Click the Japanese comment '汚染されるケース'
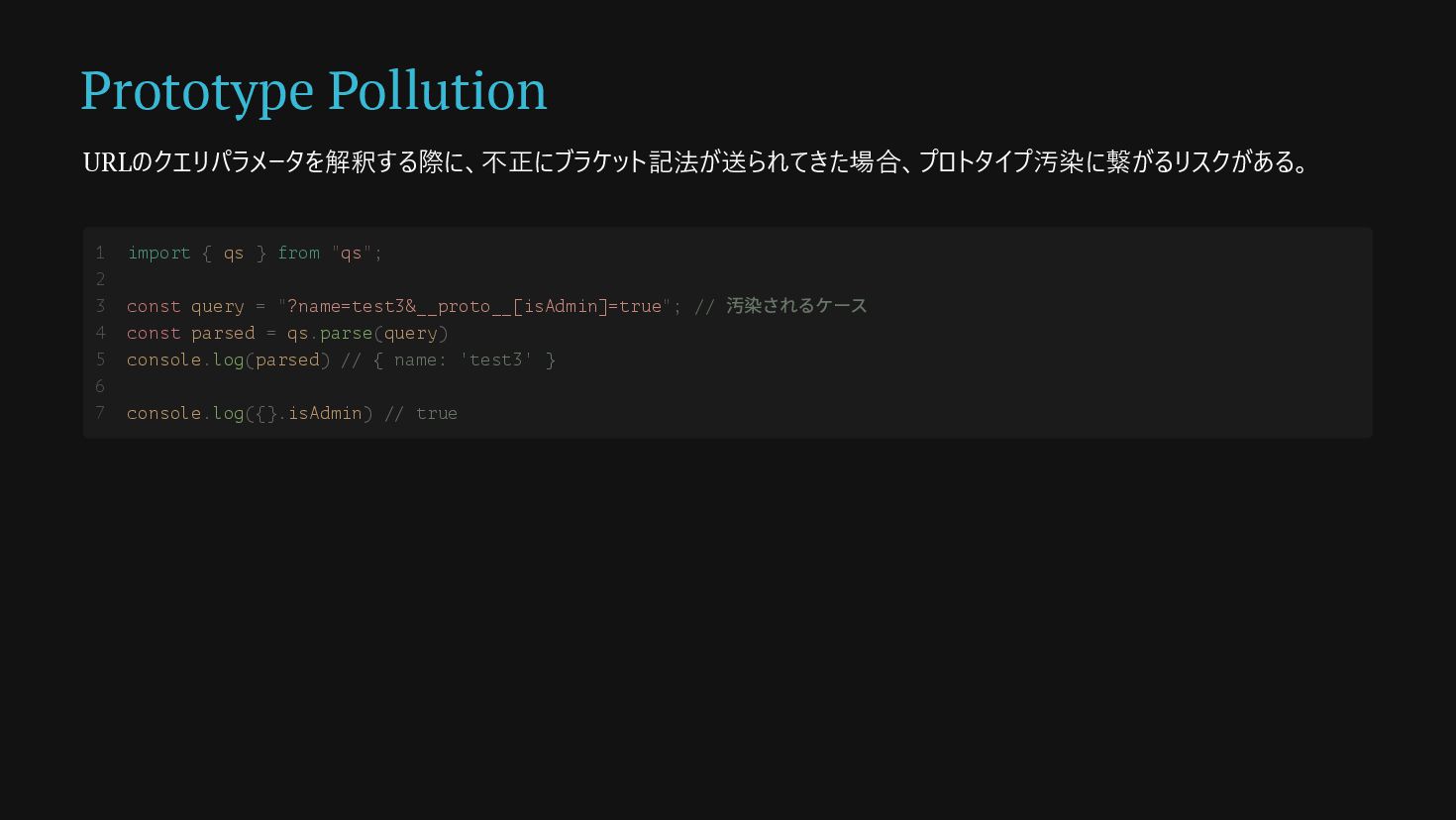This screenshot has height=820, width=1456. tap(796, 306)
